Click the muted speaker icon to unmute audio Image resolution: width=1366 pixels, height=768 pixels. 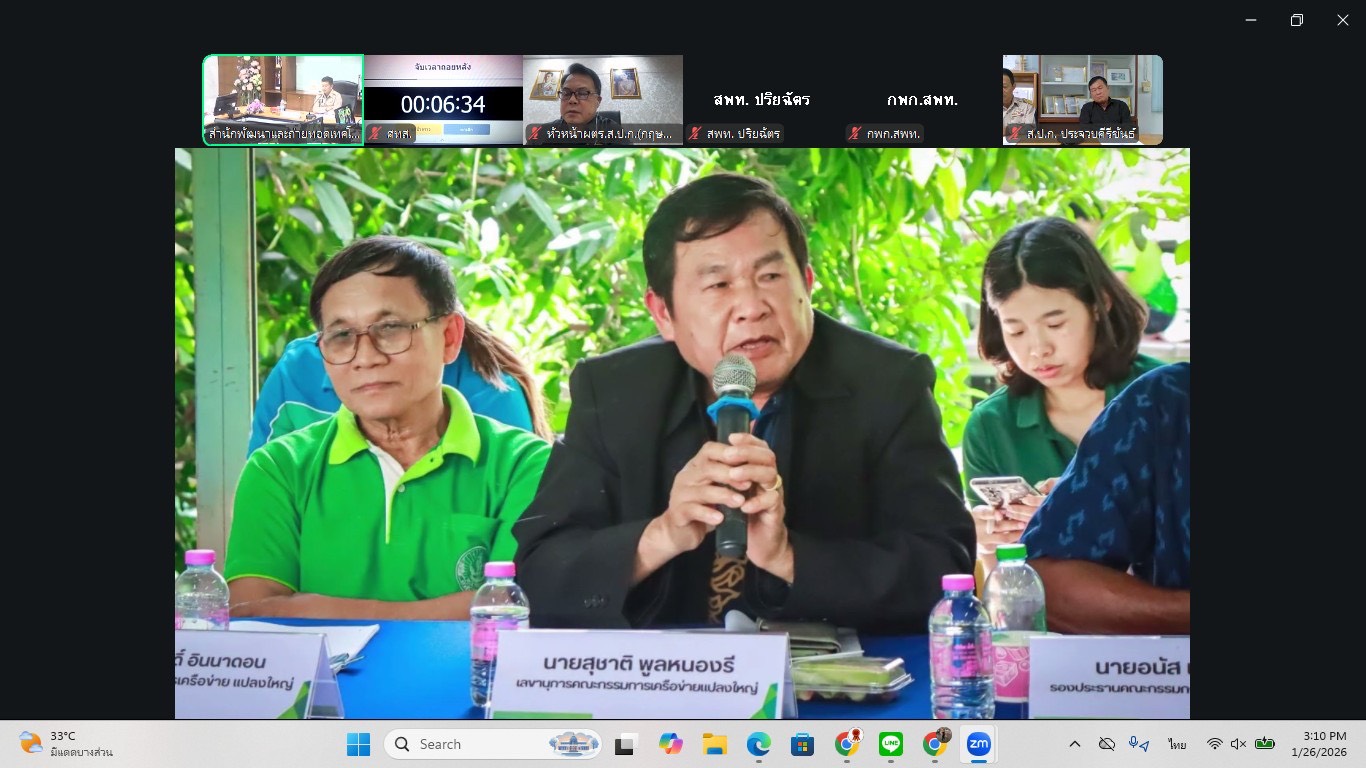1240,744
